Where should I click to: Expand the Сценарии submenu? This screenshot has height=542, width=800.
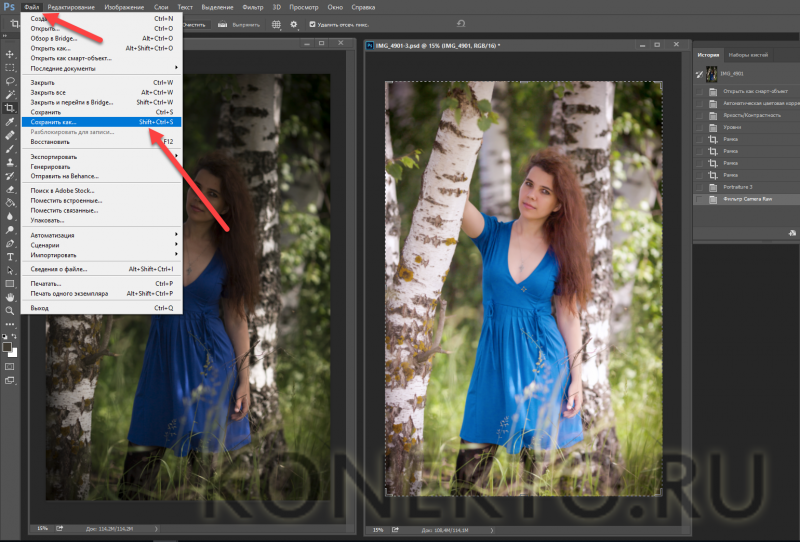[101, 245]
